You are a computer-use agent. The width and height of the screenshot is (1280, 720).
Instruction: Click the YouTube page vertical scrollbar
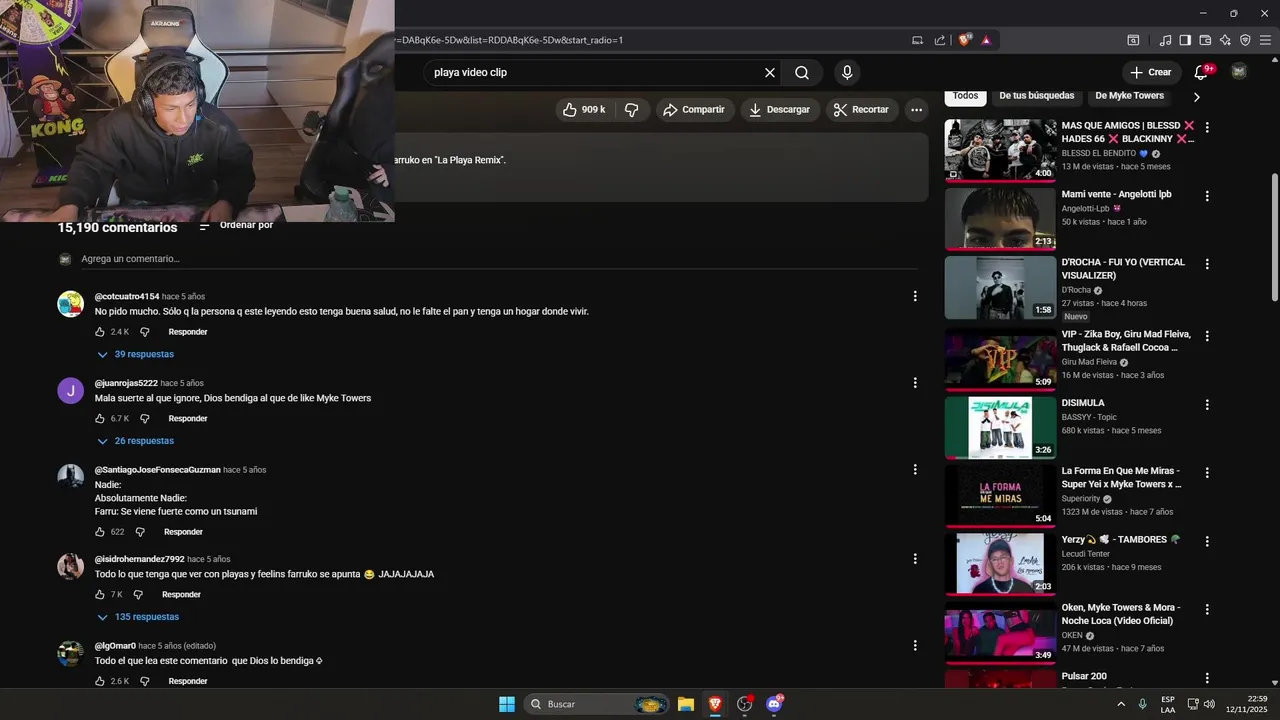point(1274,235)
